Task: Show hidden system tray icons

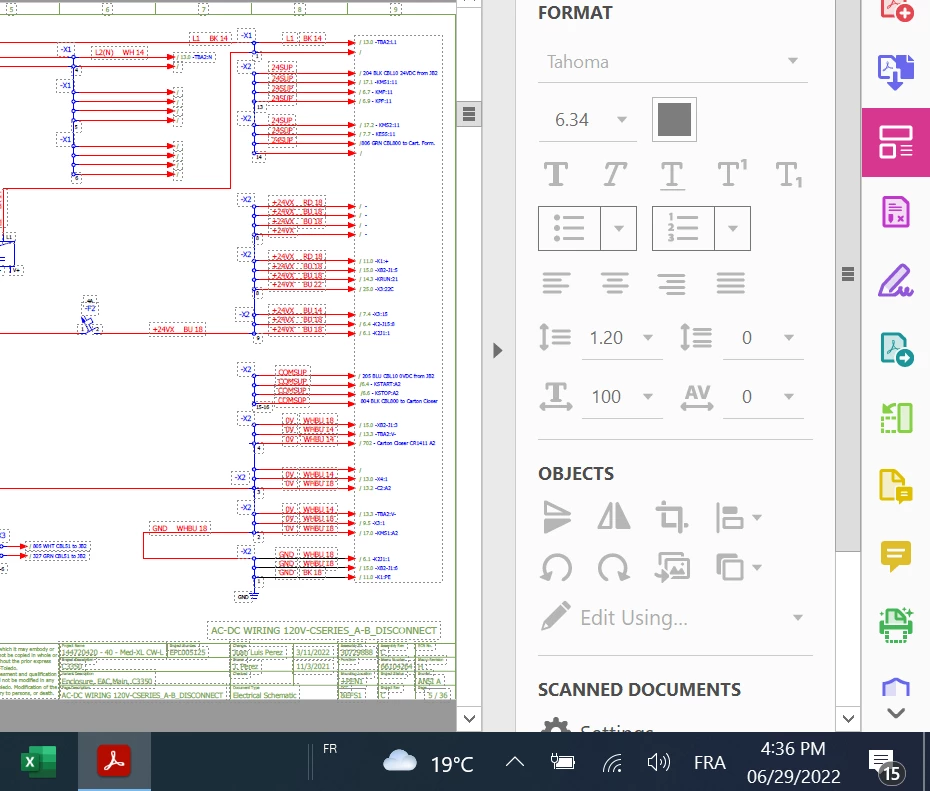Action: [x=515, y=762]
